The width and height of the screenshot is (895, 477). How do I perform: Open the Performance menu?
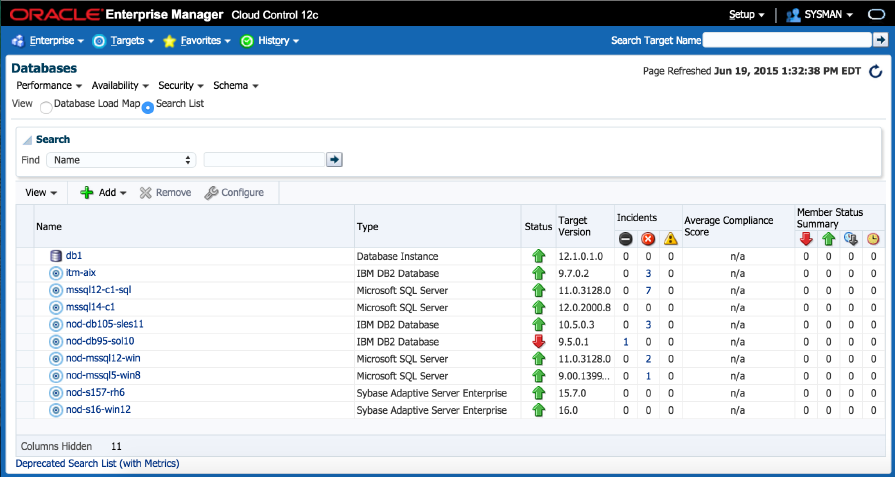pyautogui.click(x=49, y=86)
